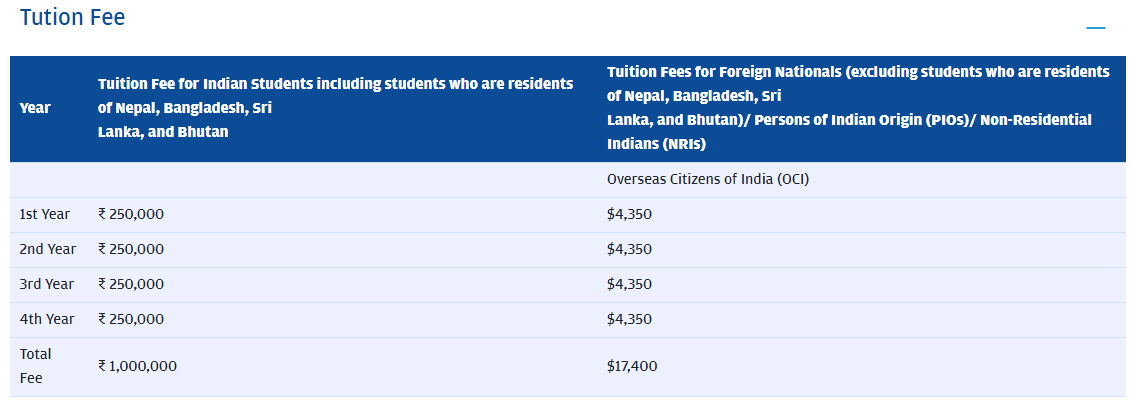Image resolution: width=1131 pixels, height=403 pixels.
Task: Collapse the Tution Fee section
Action: coord(1096,27)
